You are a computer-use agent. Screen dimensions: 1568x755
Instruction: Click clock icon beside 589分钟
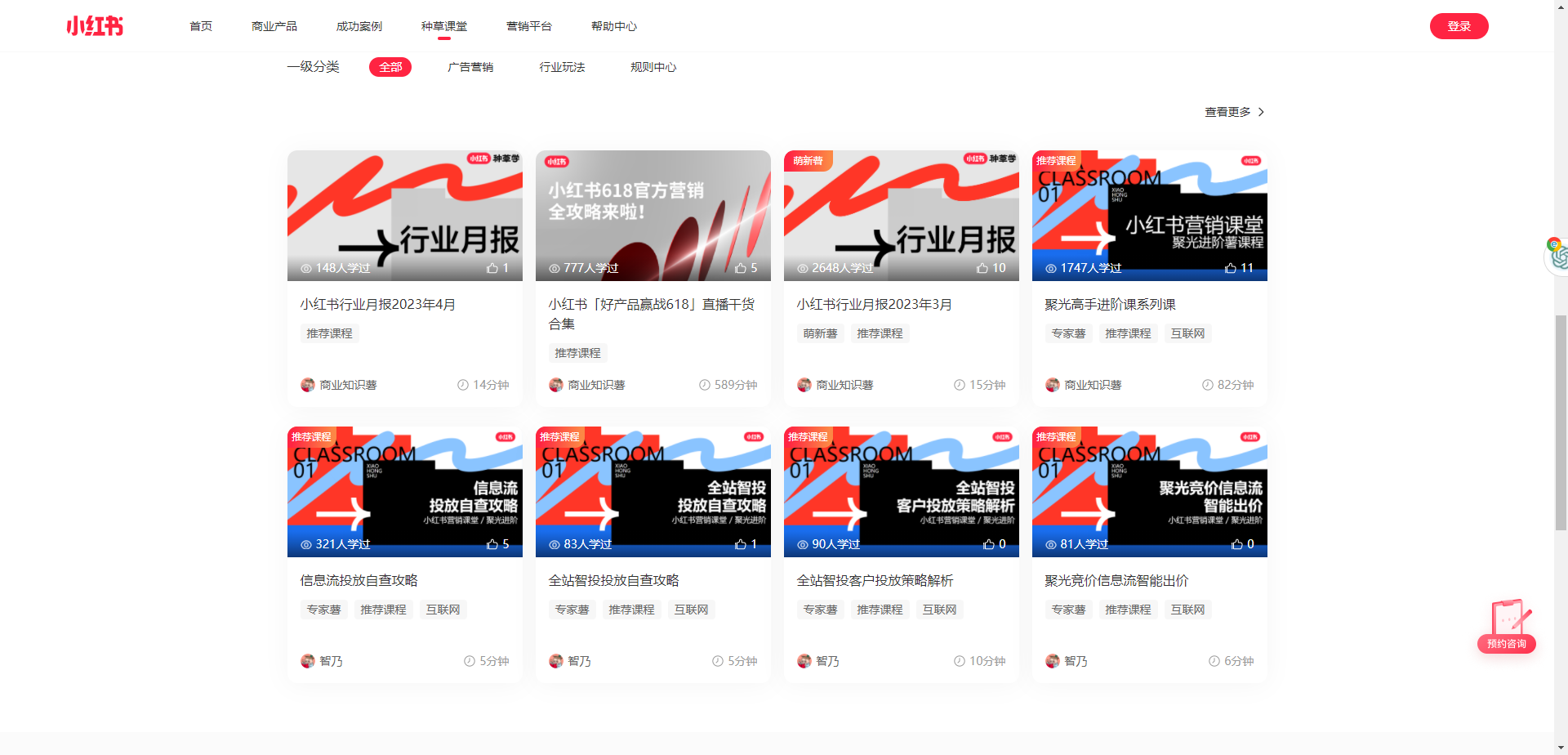(705, 385)
